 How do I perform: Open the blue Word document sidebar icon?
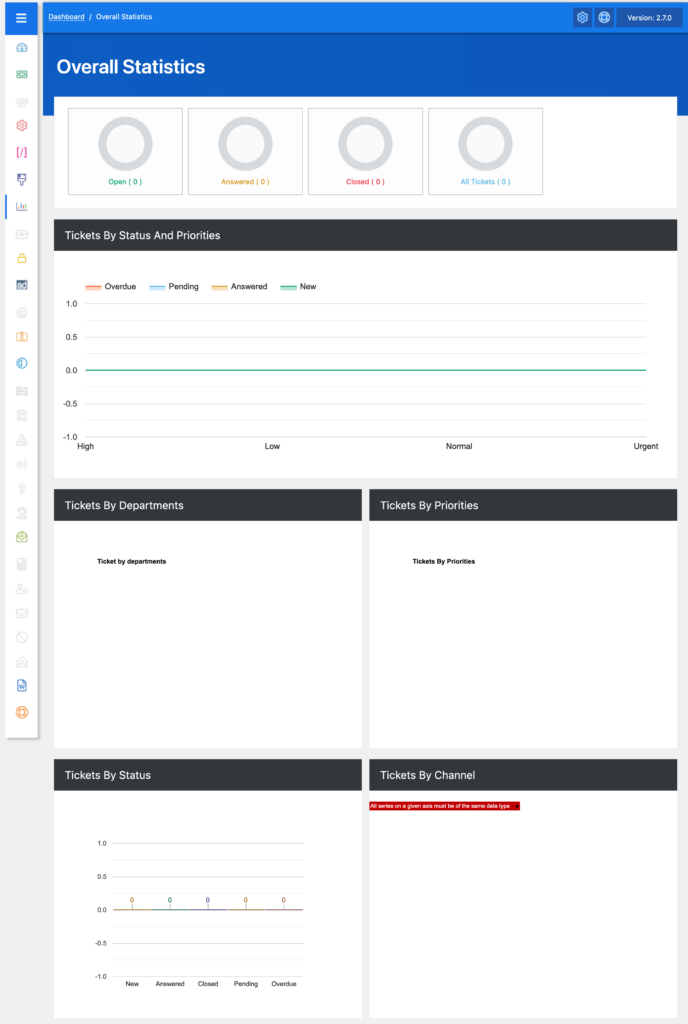[x=22, y=686]
